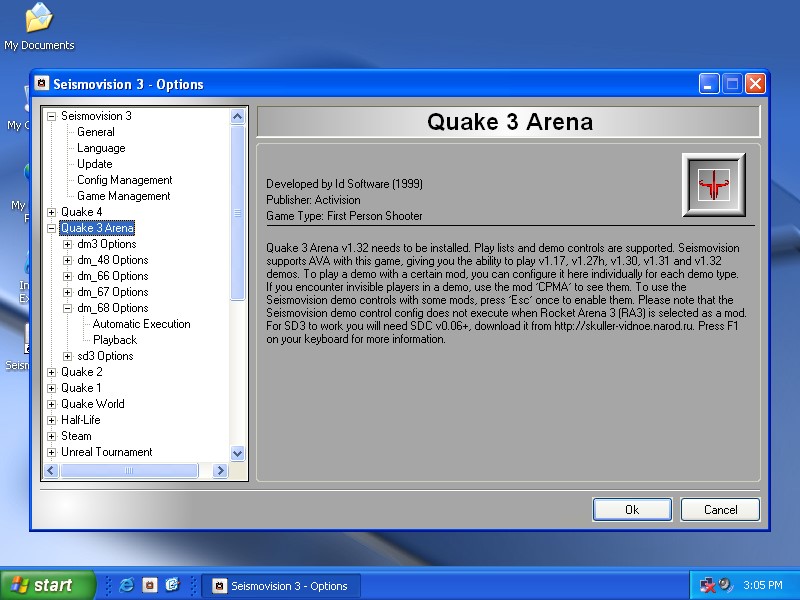The width and height of the screenshot is (800, 600).
Task: Open My Documents desktop folder icon
Action: coord(38,20)
